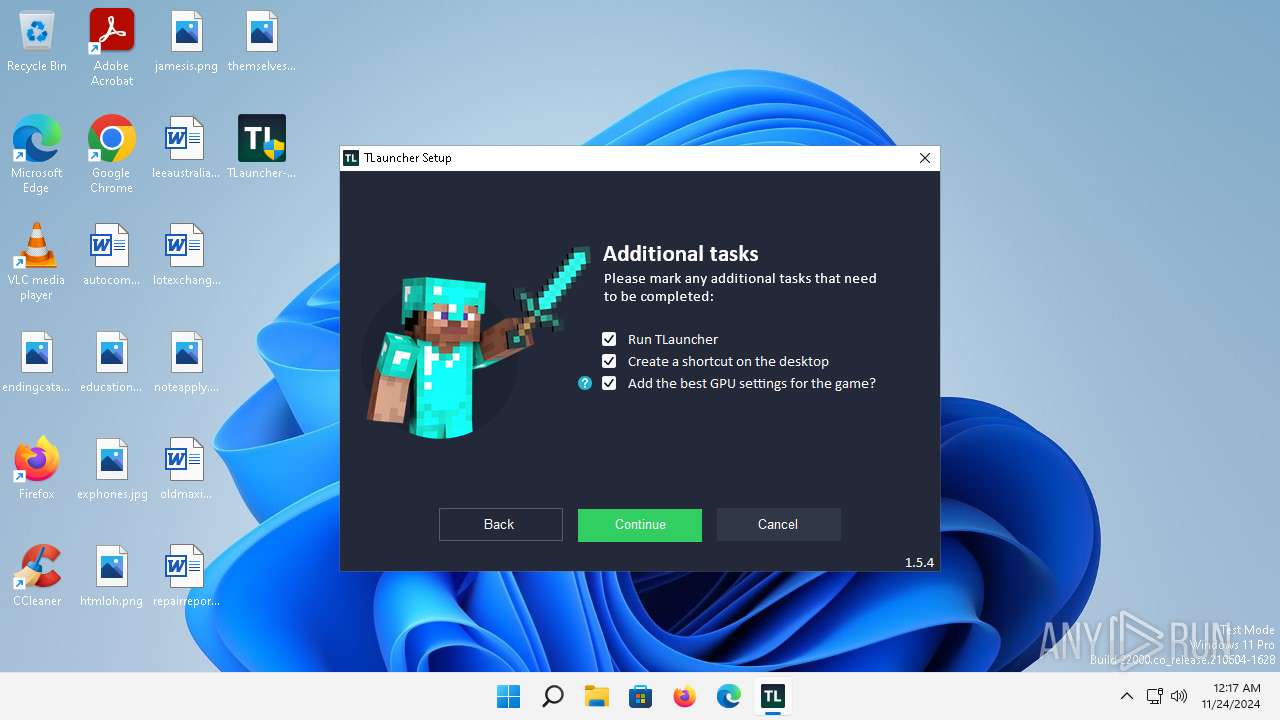Select the CCleaner desktop shortcut
Screen dimensions: 1280x720
(37, 576)
